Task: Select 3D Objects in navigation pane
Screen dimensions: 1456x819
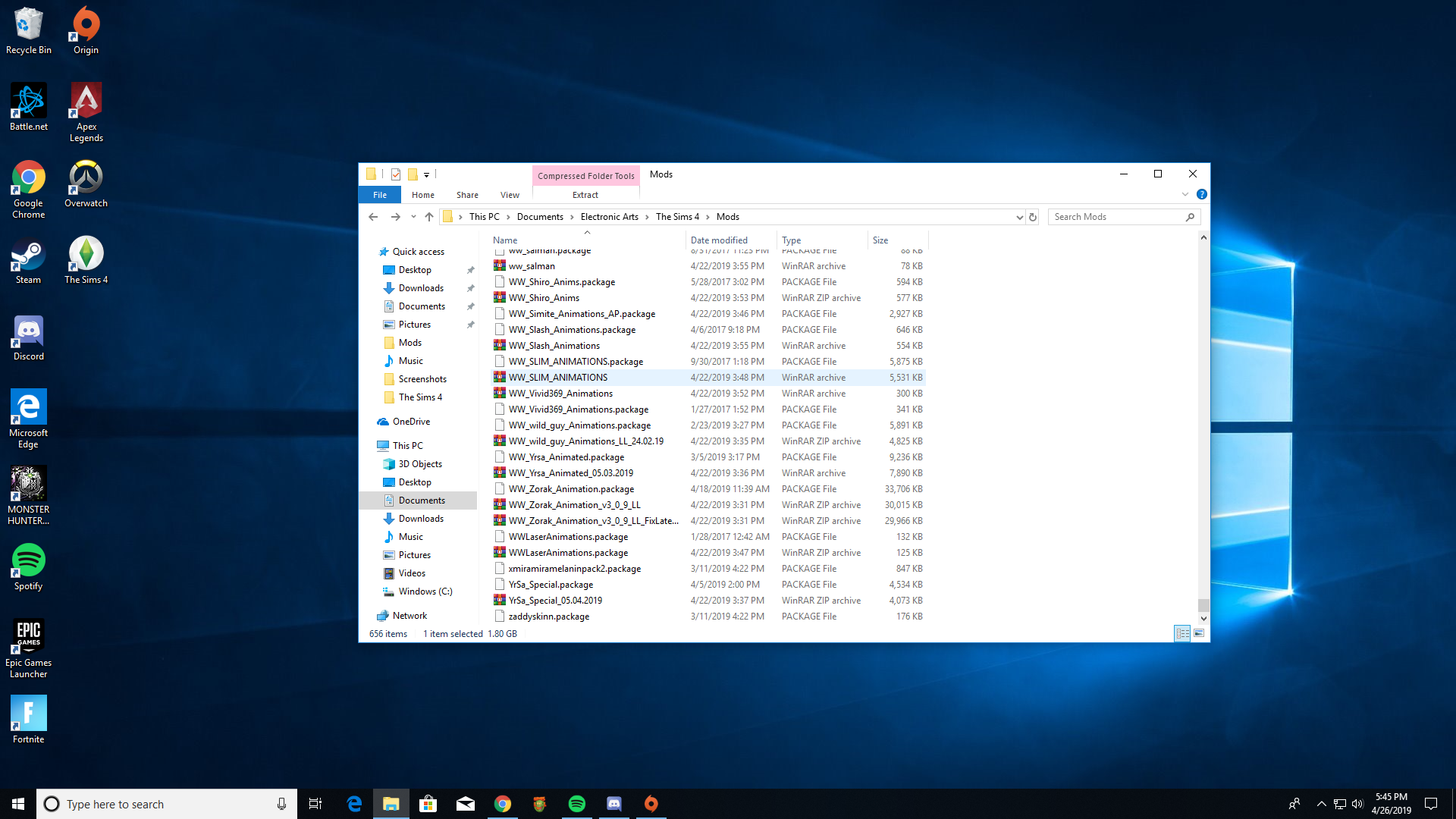Action: click(420, 464)
